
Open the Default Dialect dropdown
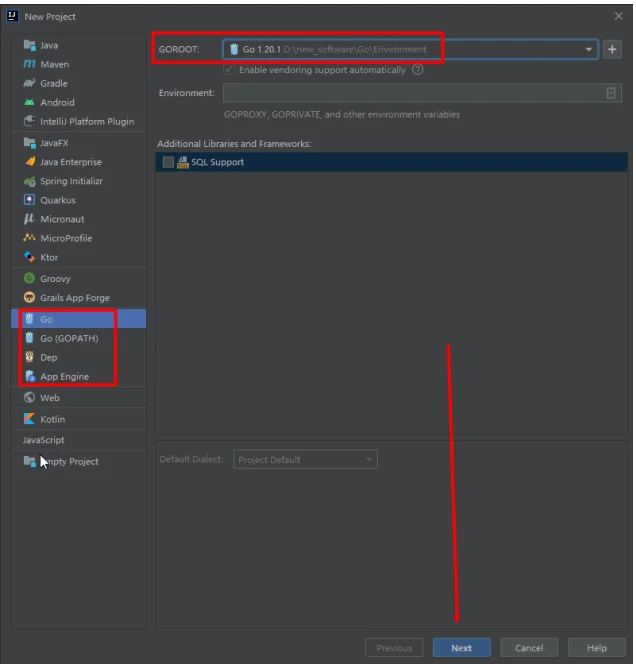(x=305, y=459)
